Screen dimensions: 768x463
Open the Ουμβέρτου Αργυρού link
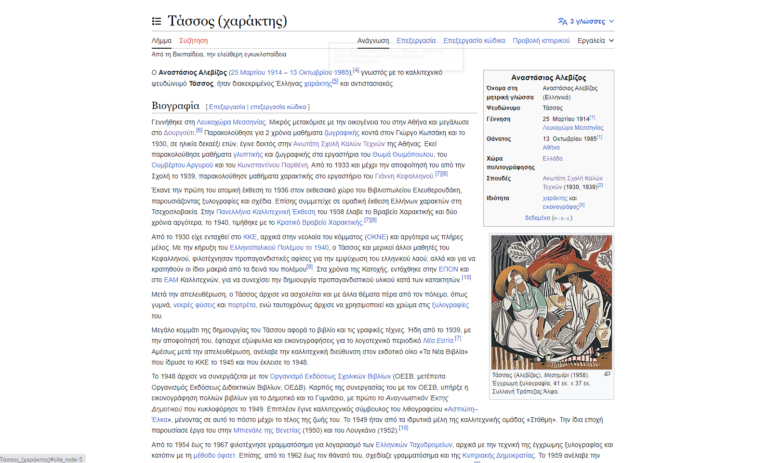(x=182, y=165)
